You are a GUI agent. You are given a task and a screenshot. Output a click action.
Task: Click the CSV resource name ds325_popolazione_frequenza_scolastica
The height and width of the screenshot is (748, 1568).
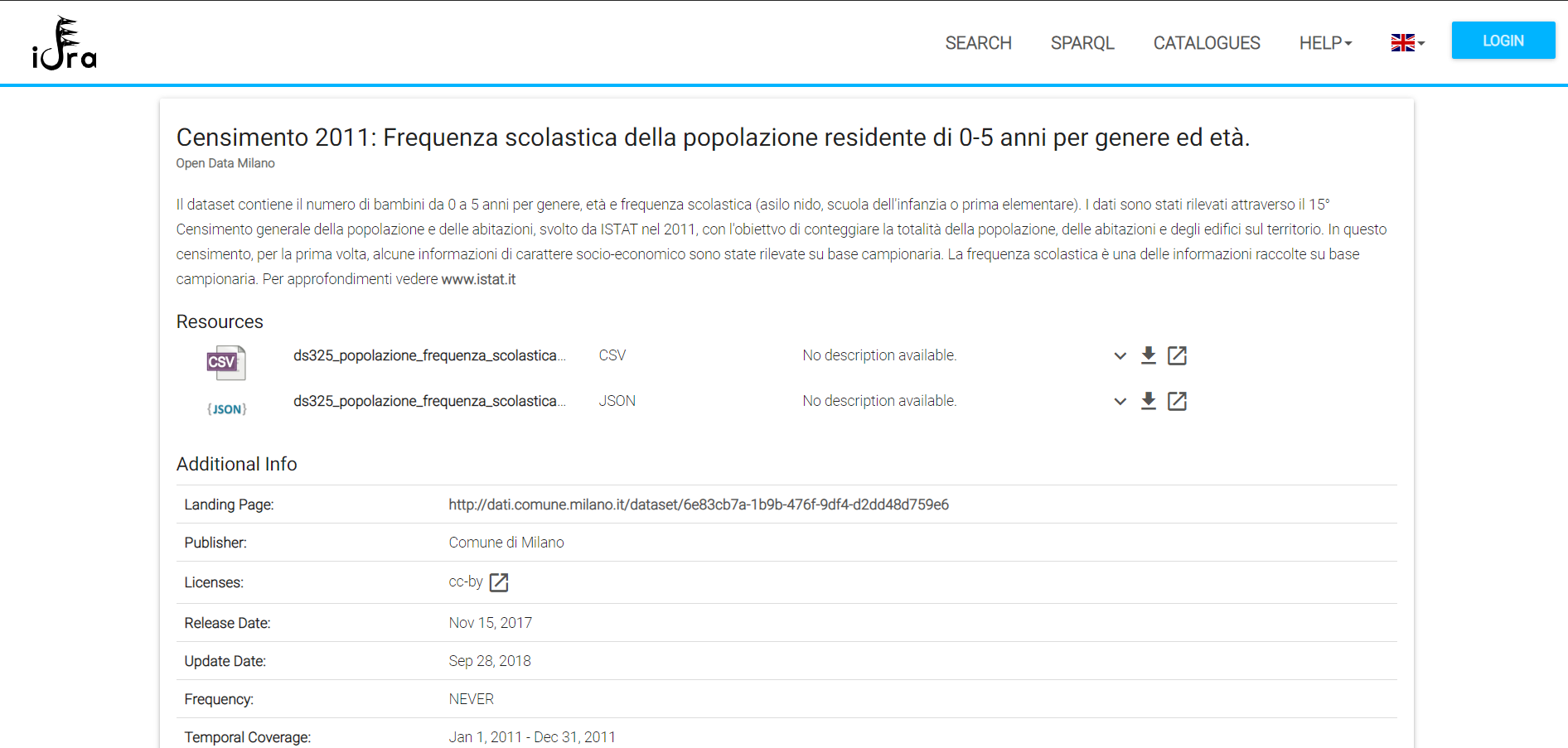pyautogui.click(x=429, y=355)
